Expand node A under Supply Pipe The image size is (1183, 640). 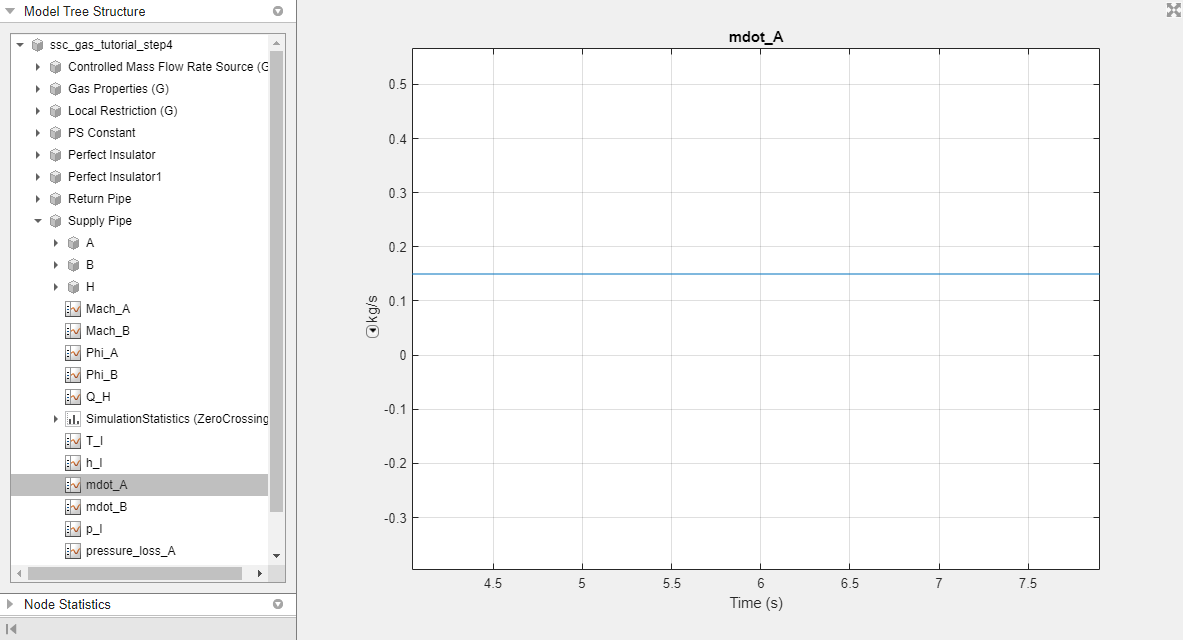point(56,243)
